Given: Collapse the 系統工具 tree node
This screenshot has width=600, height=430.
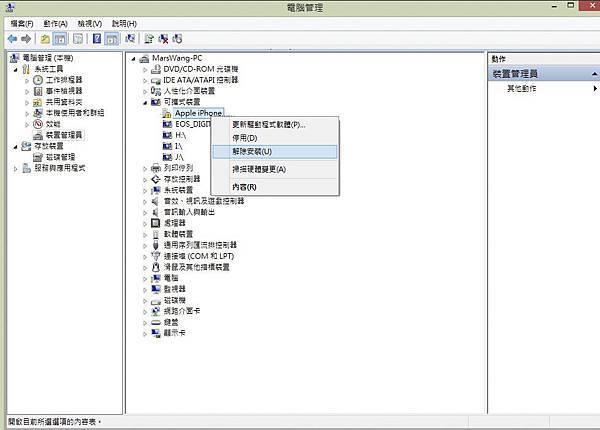Looking at the screenshot, I should (16, 70).
